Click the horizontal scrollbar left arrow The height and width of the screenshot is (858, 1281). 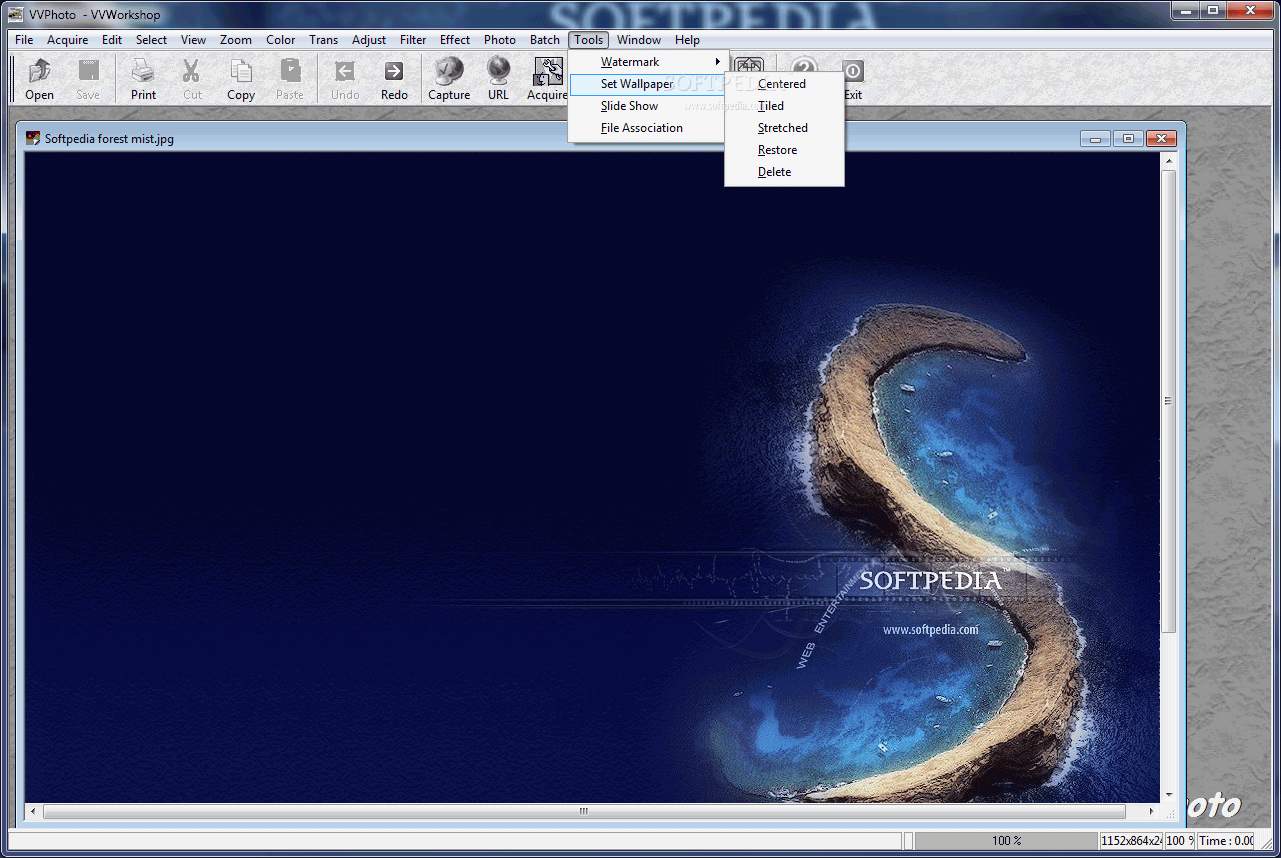click(33, 812)
